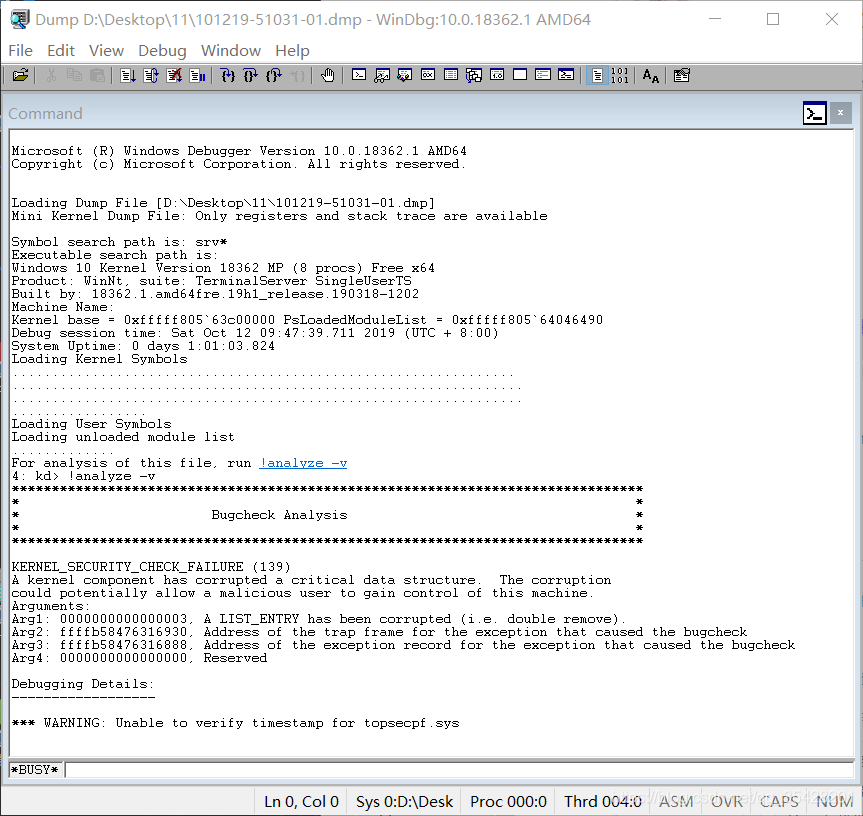Open the Registers window toolbar icon
863x816 pixels.
[428, 75]
